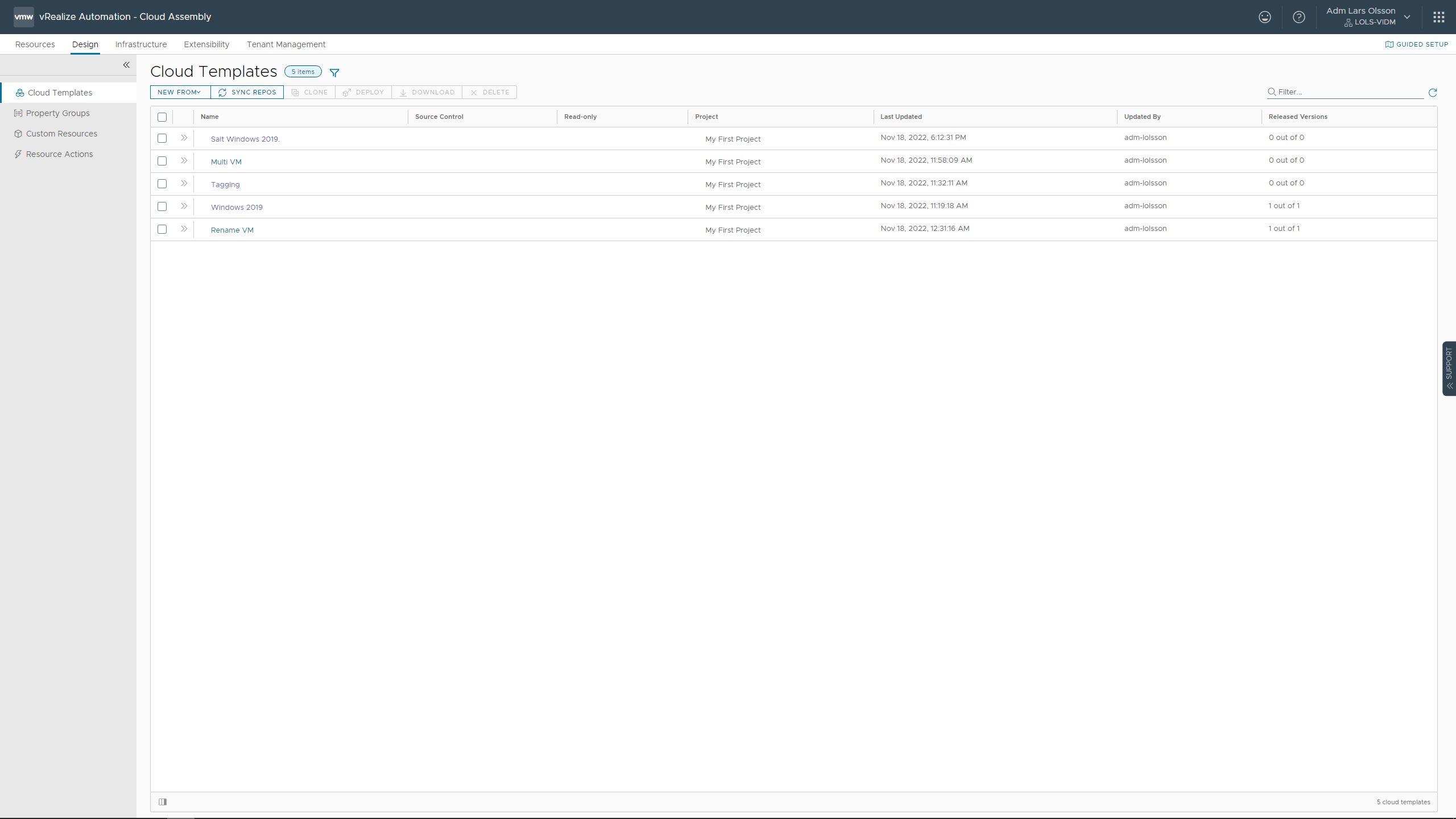Open the column chooser icon at bottom
This screenshot has height=819, width=1456.
click(163, 802)
